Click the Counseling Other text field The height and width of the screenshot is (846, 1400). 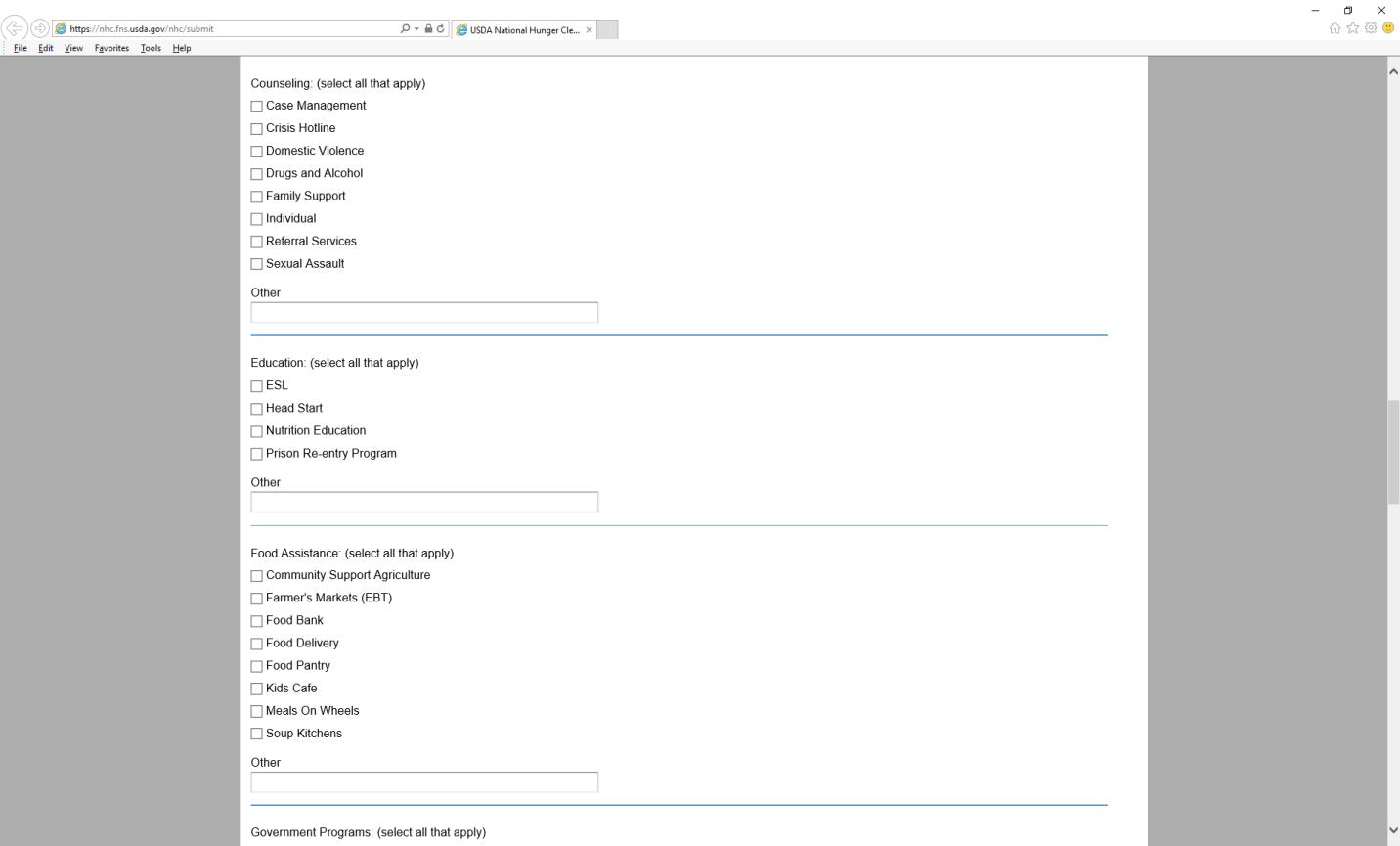pos(424,313)
